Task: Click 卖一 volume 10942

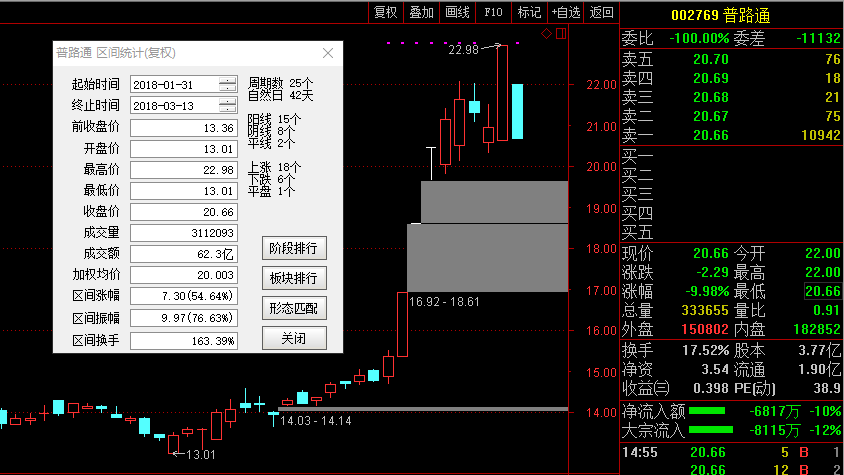Action: 821,135
